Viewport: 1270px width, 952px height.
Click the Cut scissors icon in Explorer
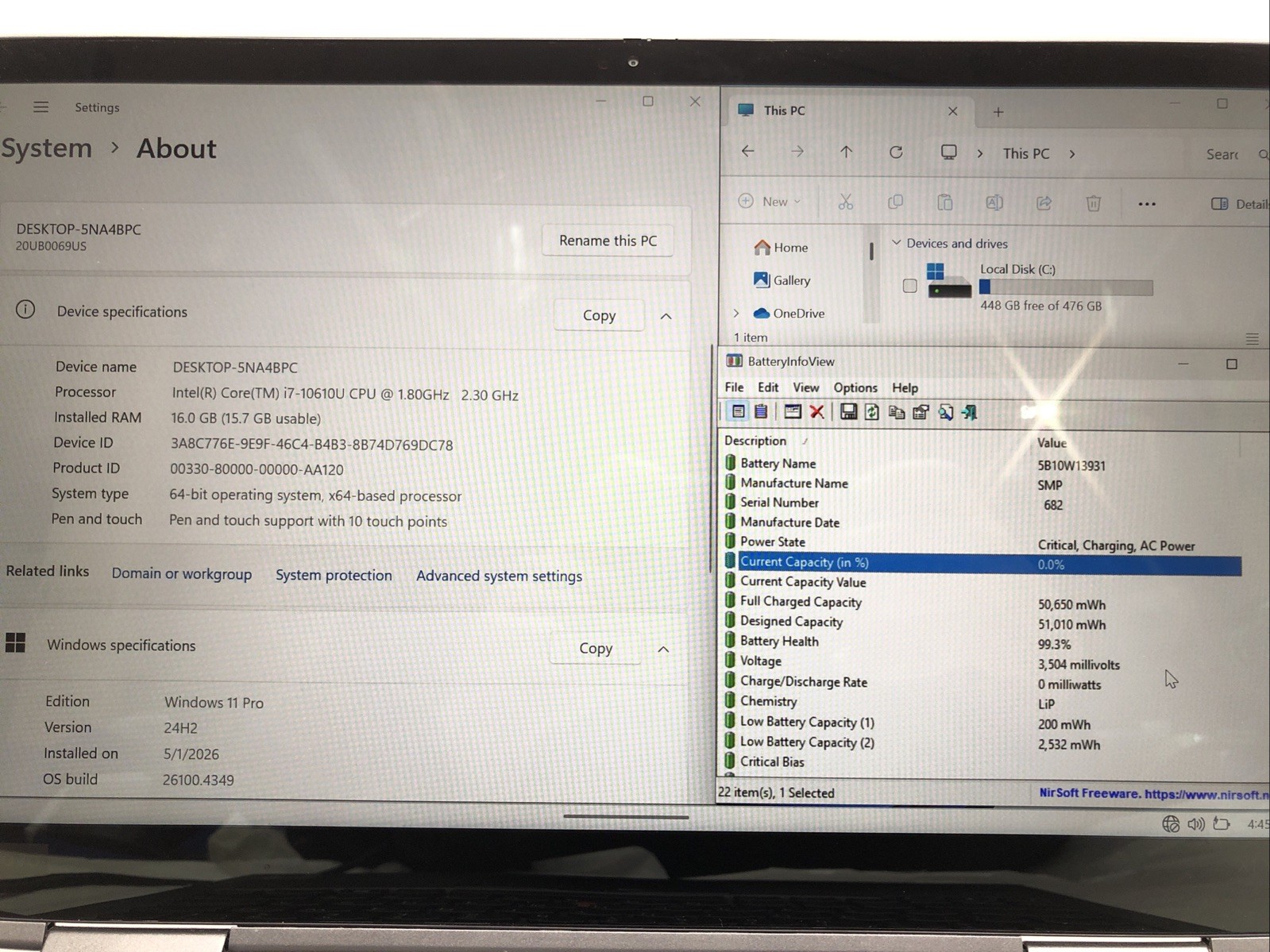click(846, 202)
